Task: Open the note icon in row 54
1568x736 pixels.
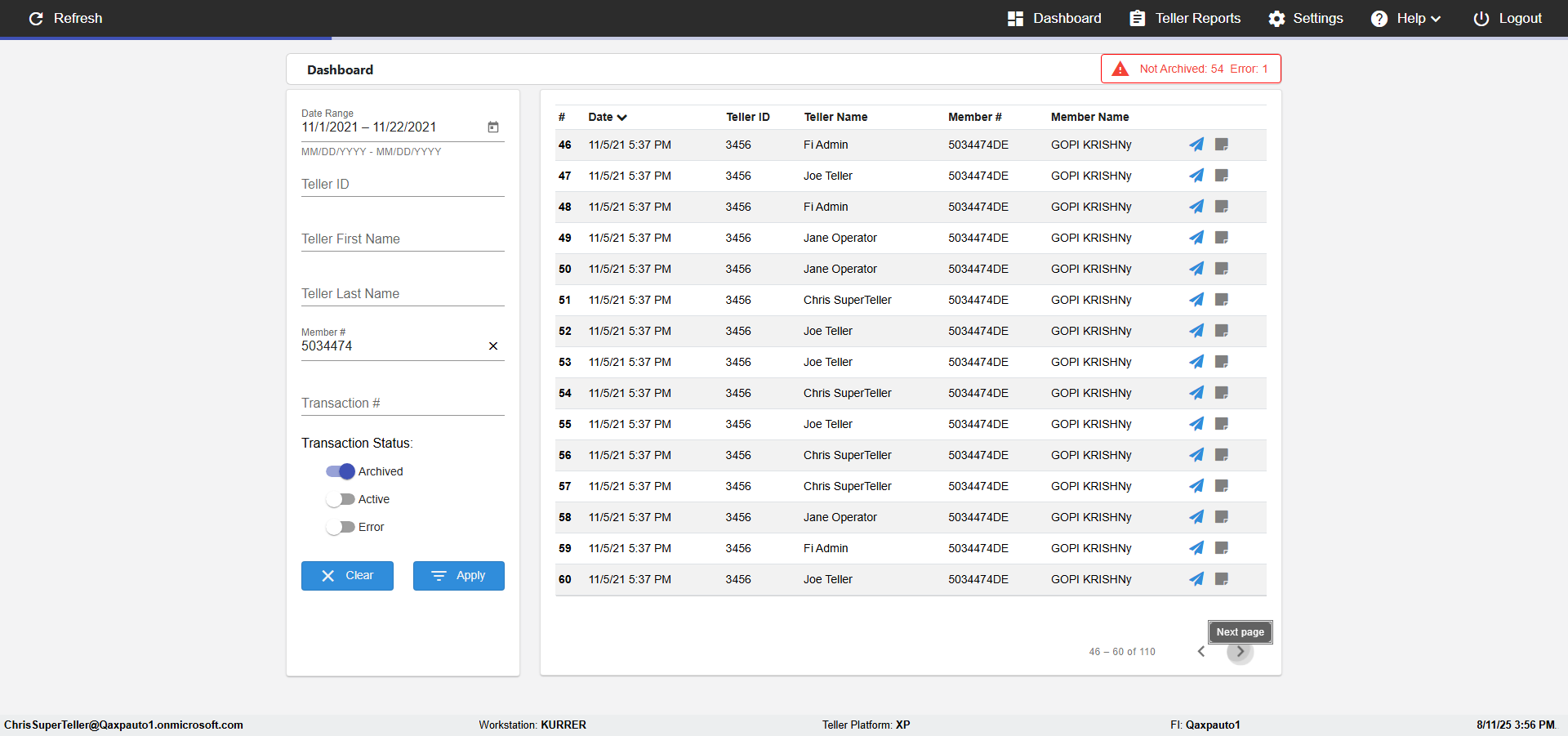Action: click(x=1222, y=393)
